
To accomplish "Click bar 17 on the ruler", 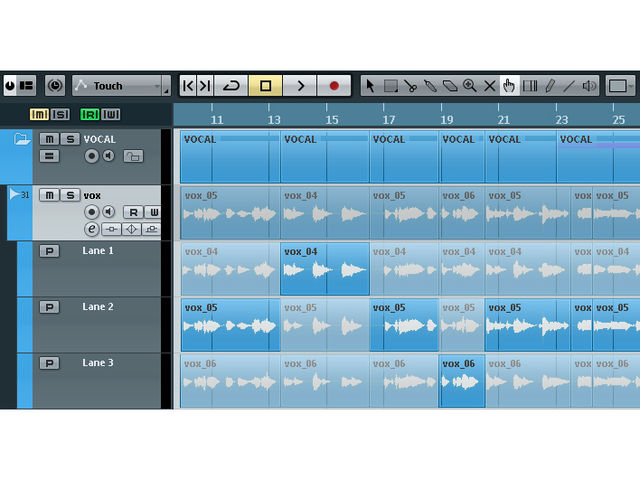I will pos(389,120).
